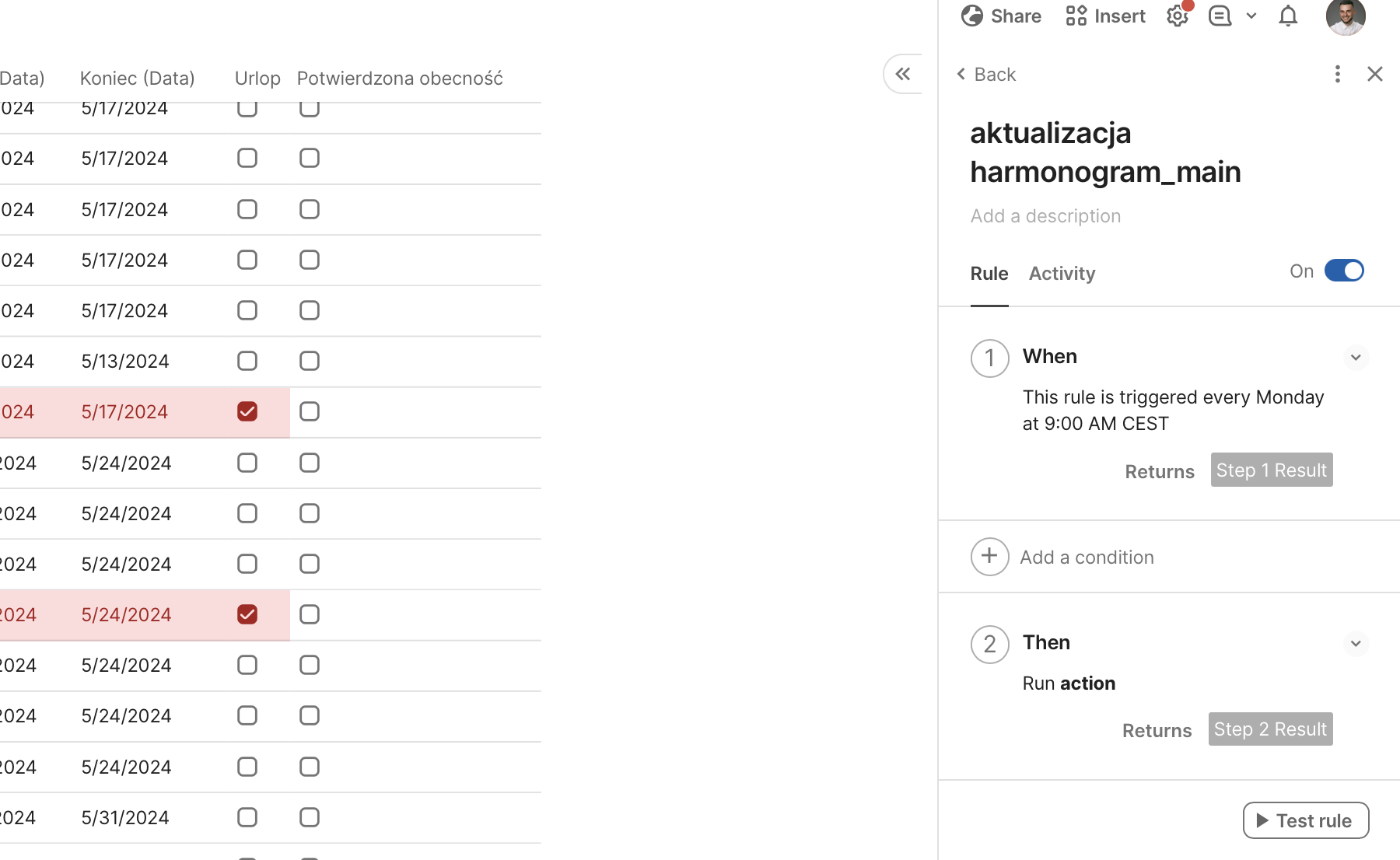Open notifications bell icon
This screenshot has height=860, width=1400.
[x=1288, y=16]
